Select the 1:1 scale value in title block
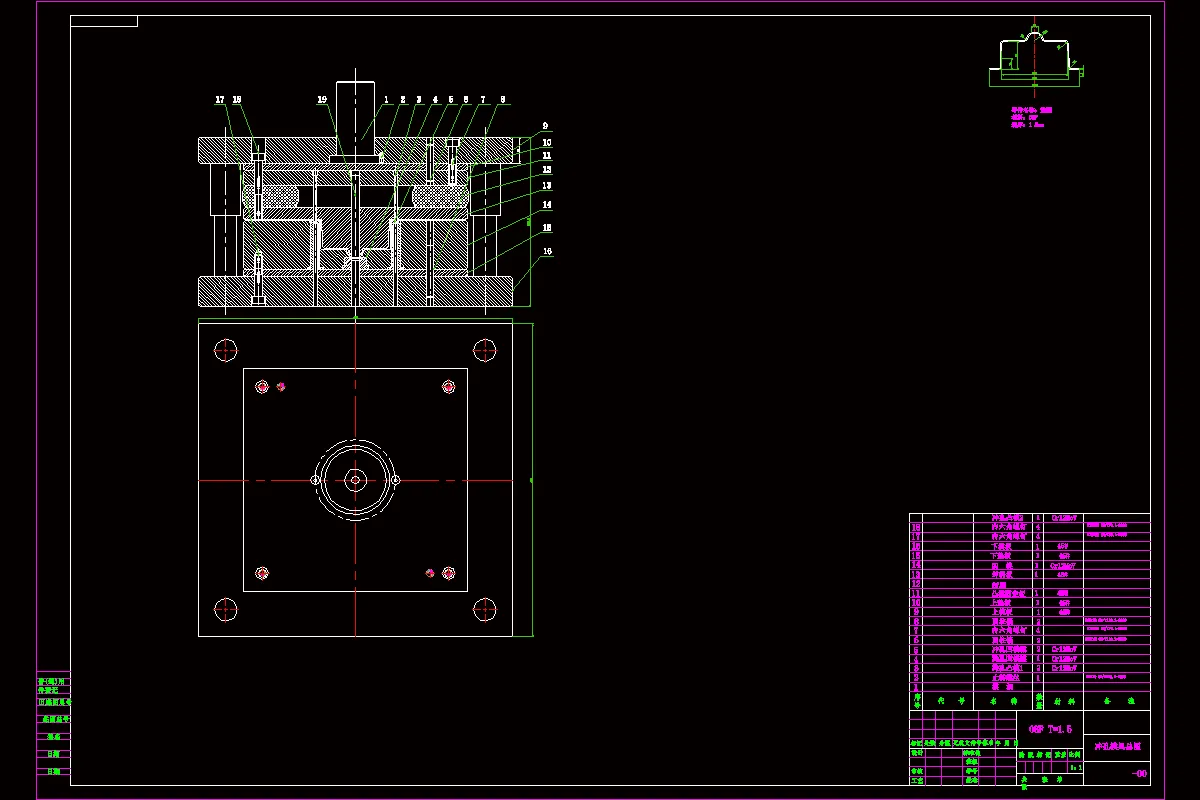1200x800 pixels. point(1076,767)
